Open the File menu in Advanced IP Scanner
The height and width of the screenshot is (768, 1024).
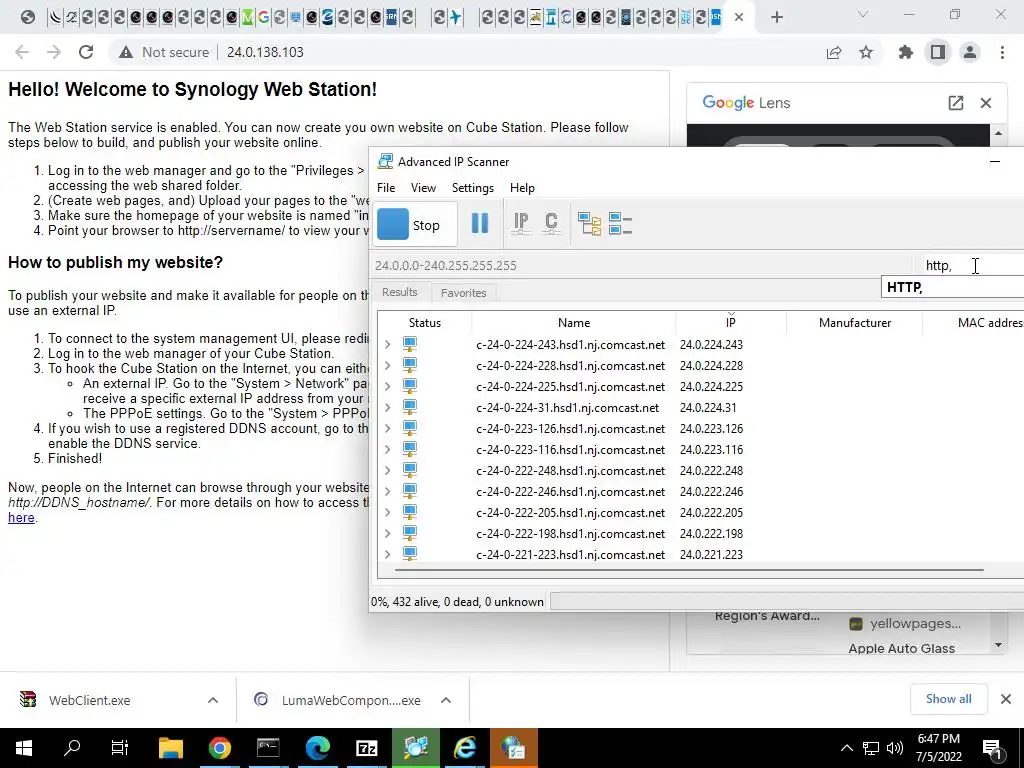[386, 188]
